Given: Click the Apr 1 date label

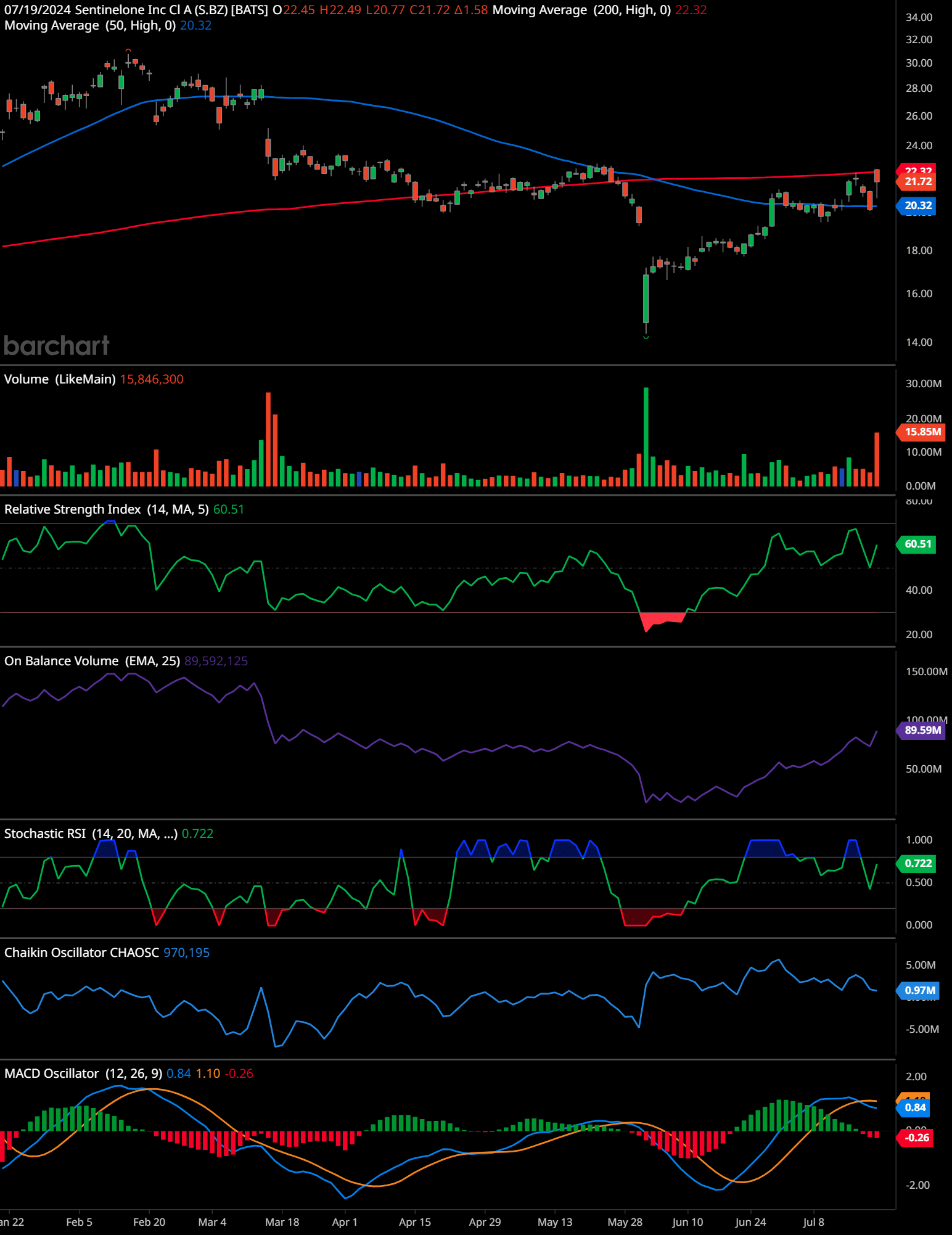Looking at the screenshot, I should click(345, 1222).
